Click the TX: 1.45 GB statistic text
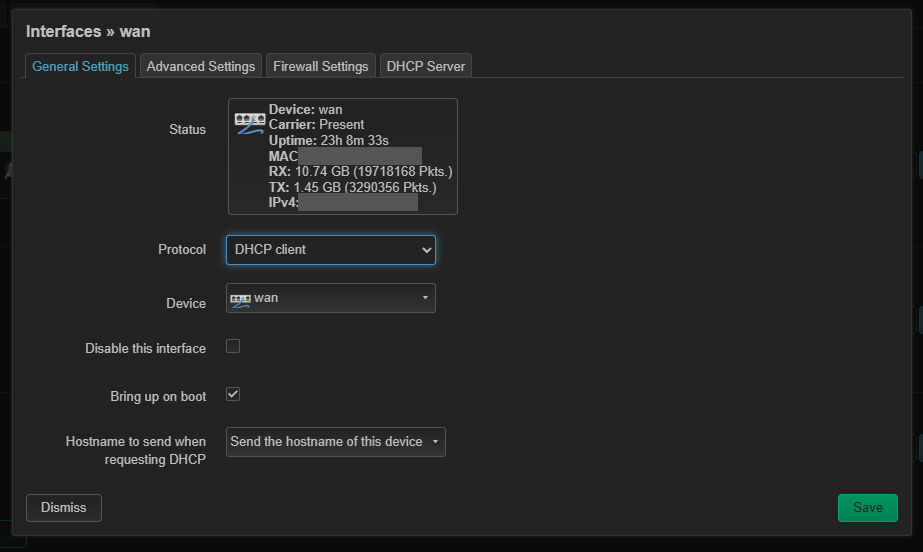Screen dimensions: 923x552 click(x=353, y=188)
